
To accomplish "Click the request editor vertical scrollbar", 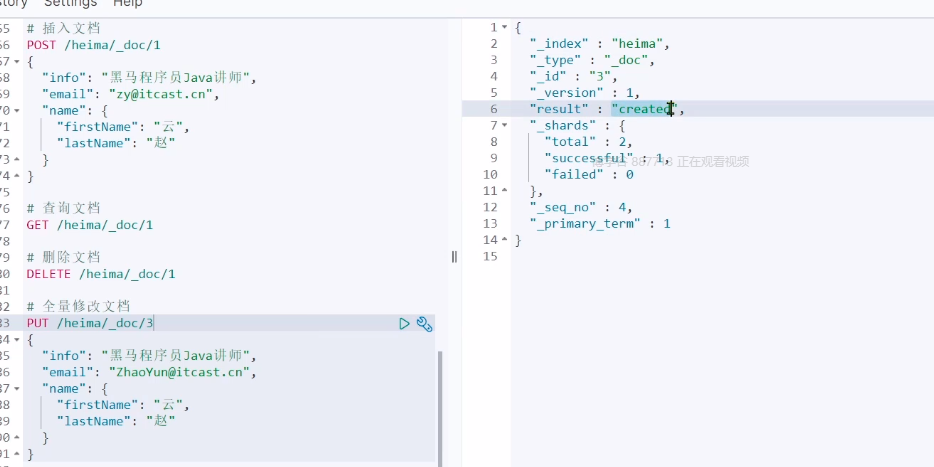I will tap(440, 409).
